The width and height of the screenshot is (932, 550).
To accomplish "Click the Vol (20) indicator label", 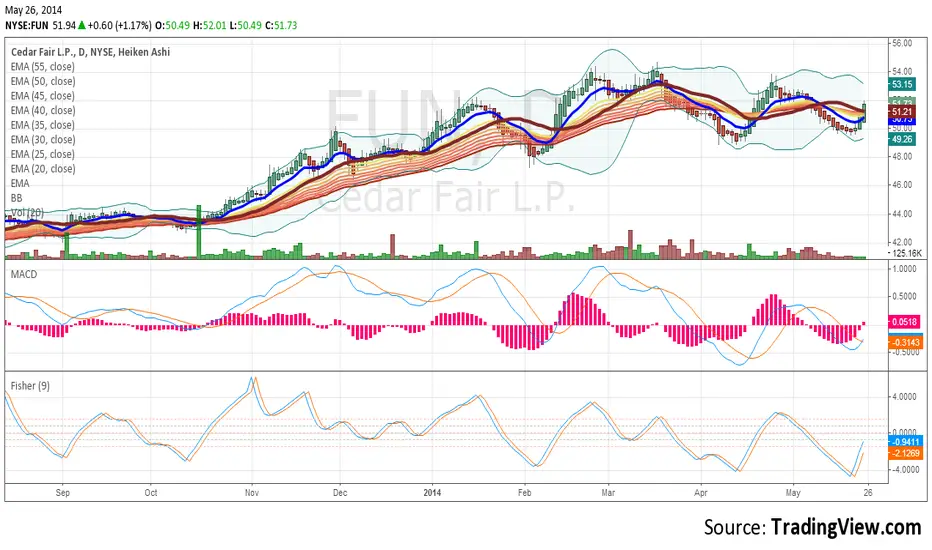I will click(x=27, y=212).
